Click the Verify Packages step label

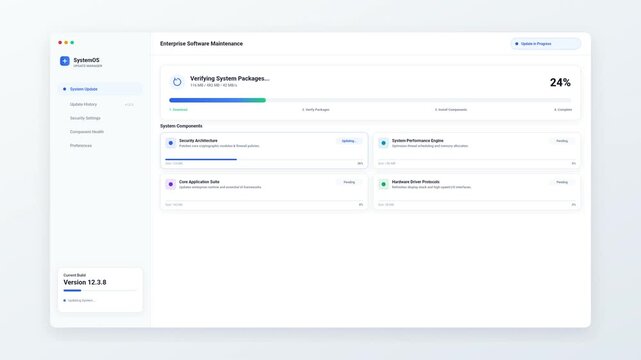tap(316, 110)
